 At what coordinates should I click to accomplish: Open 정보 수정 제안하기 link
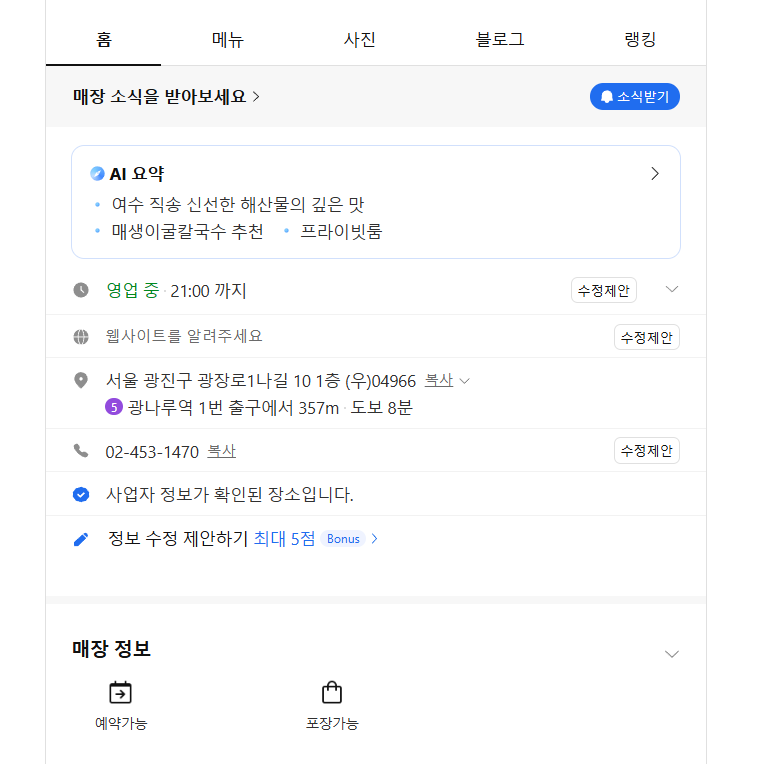pos(178,539)
